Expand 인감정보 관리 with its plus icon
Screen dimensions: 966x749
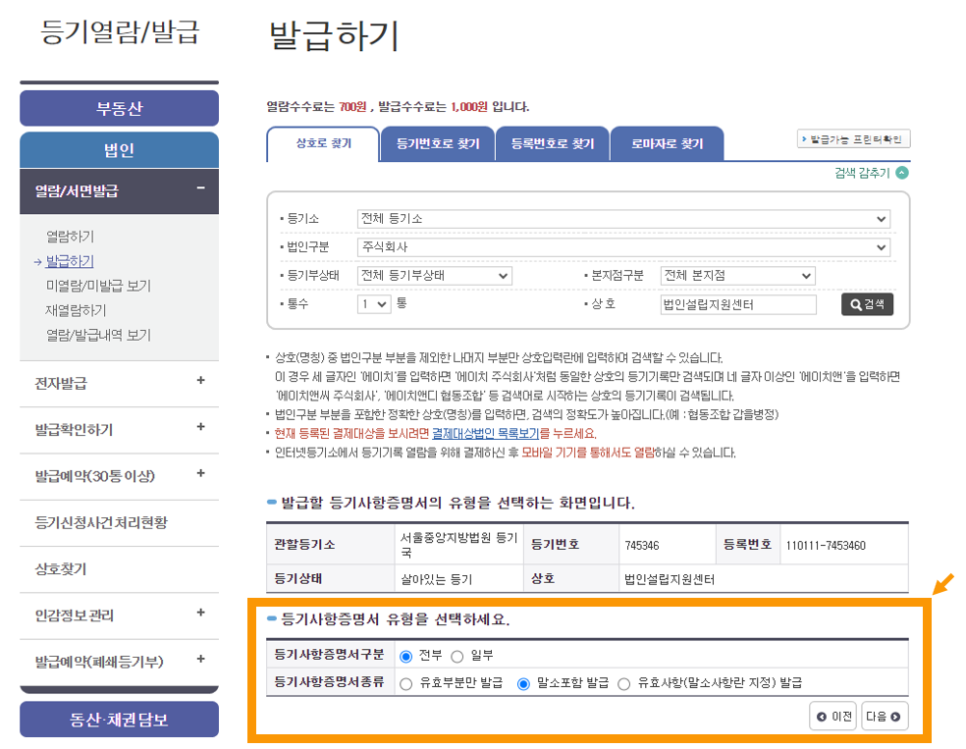(200, 613)
